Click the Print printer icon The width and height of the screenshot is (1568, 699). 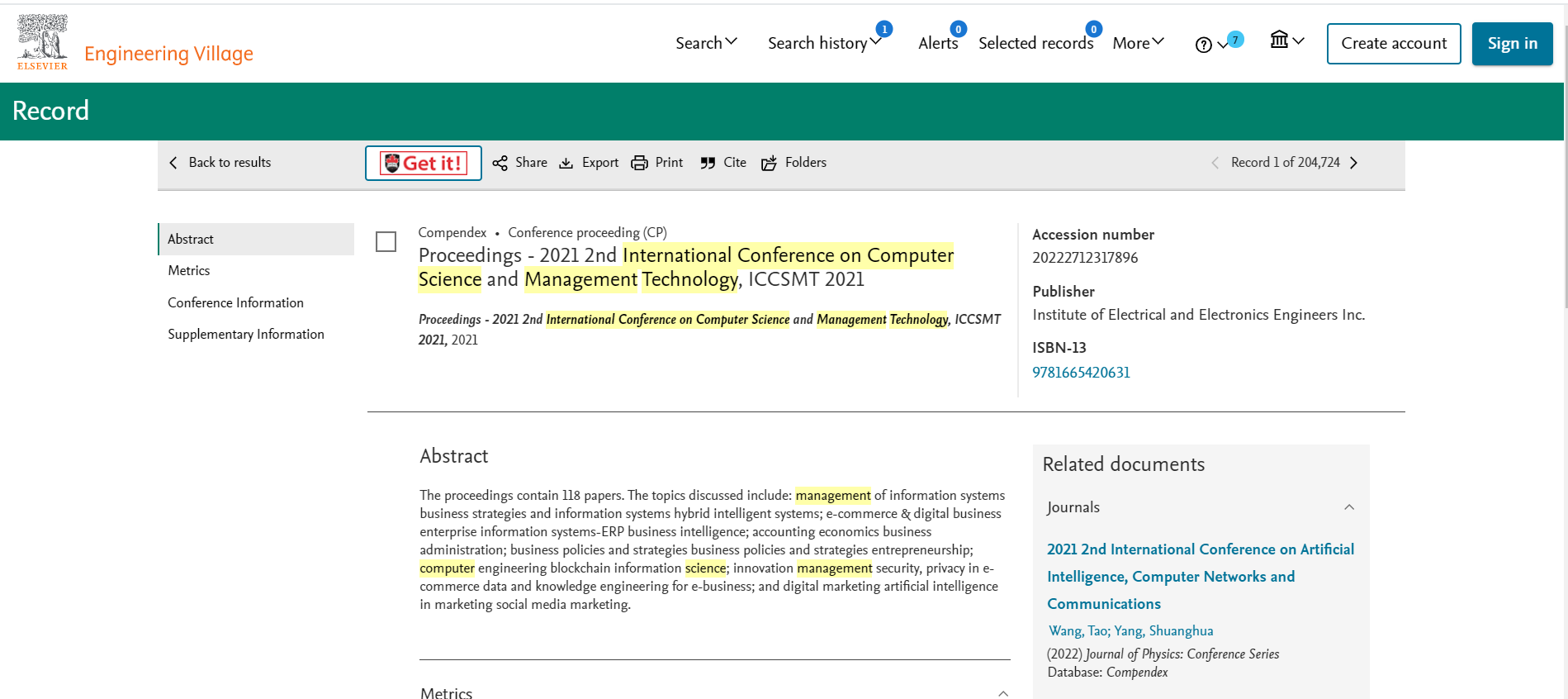[639, 164]
